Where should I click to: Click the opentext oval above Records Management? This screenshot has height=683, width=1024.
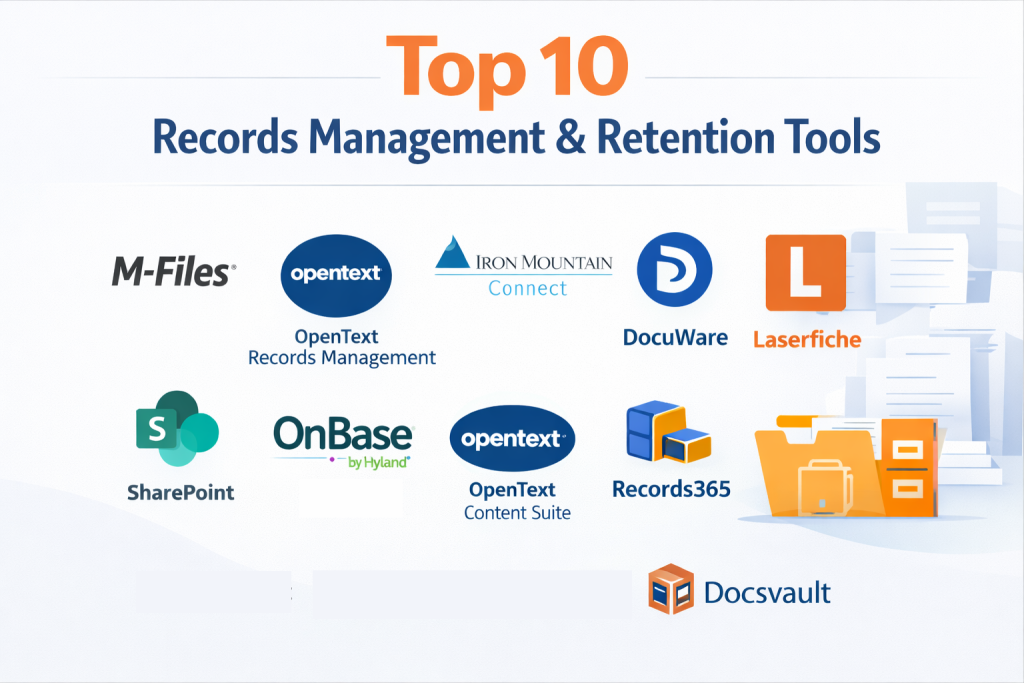point(336,275)
